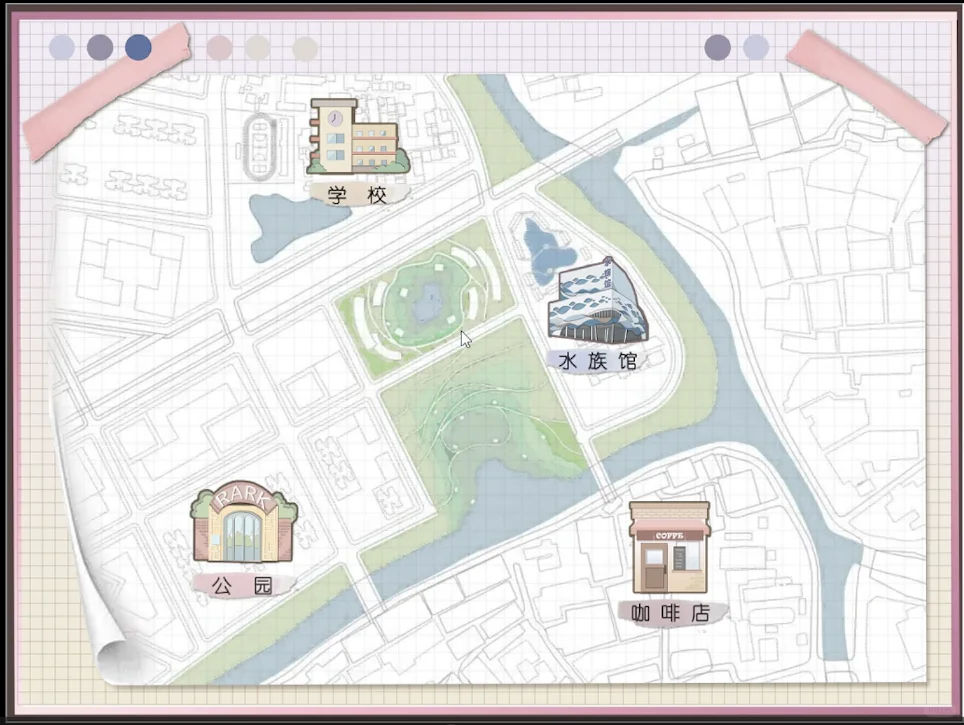
Task: Click the coffee shop building icon
Action: [670, 547]
